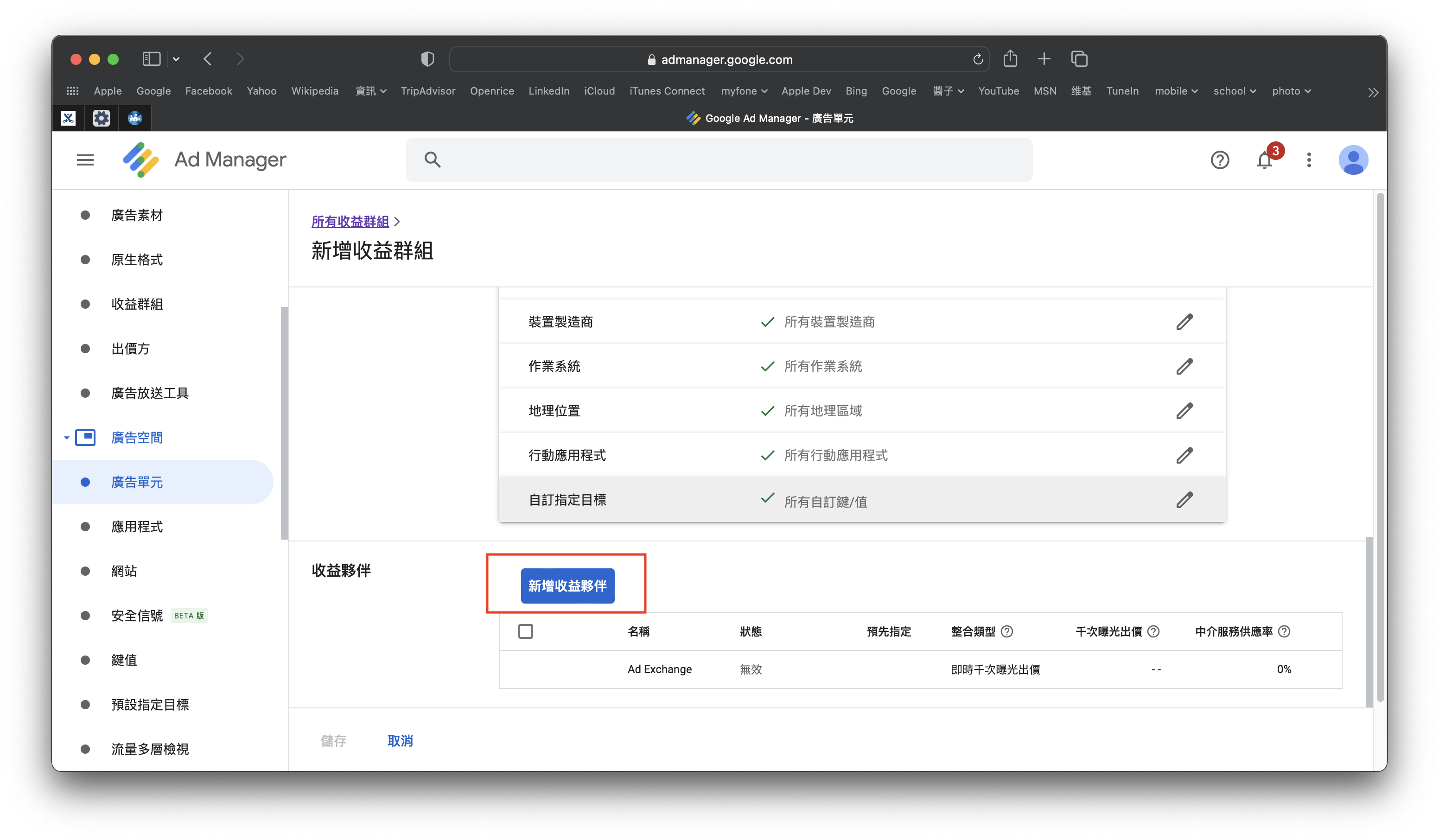Viewport: 1439px width, 840px height.
Task: Expand the mobile bookmarks folder
Action: (1176, 91)
